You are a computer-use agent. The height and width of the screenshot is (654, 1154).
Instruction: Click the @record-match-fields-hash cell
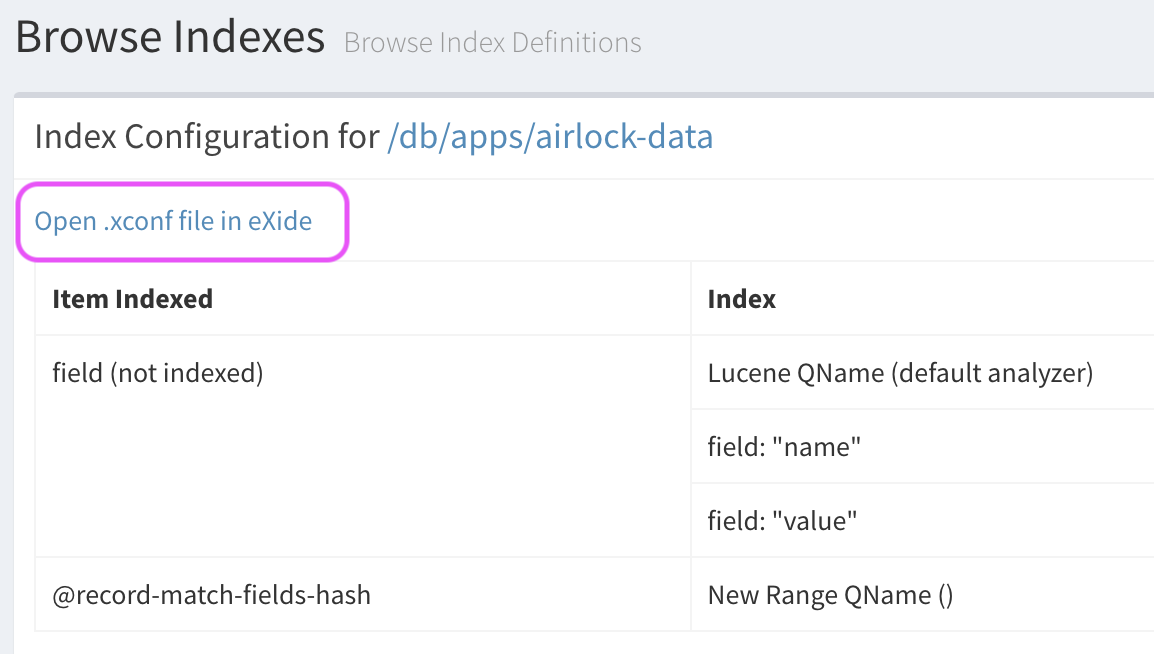point(211,595)
